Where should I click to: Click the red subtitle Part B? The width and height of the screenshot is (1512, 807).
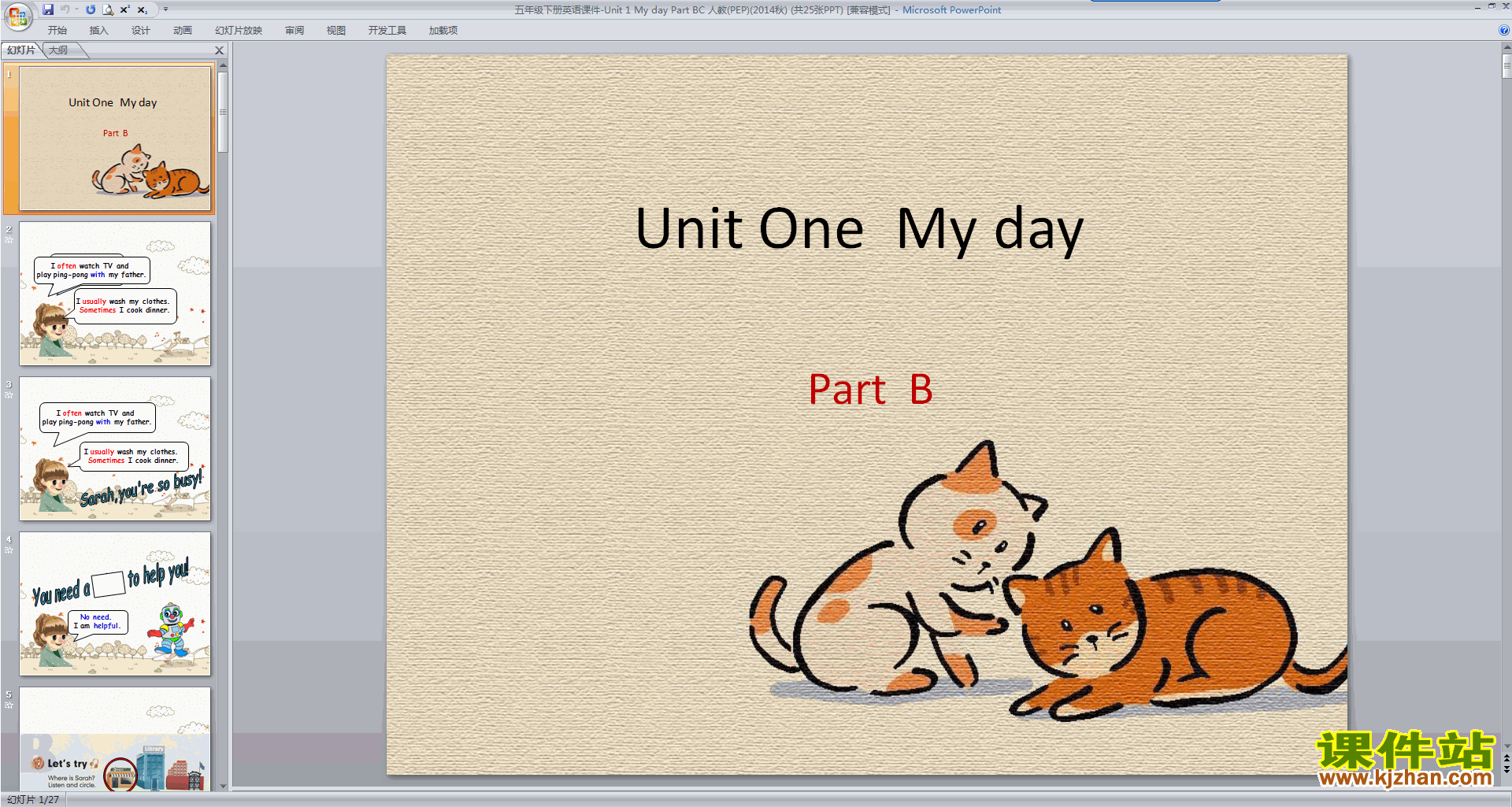[x=871, y=390]
